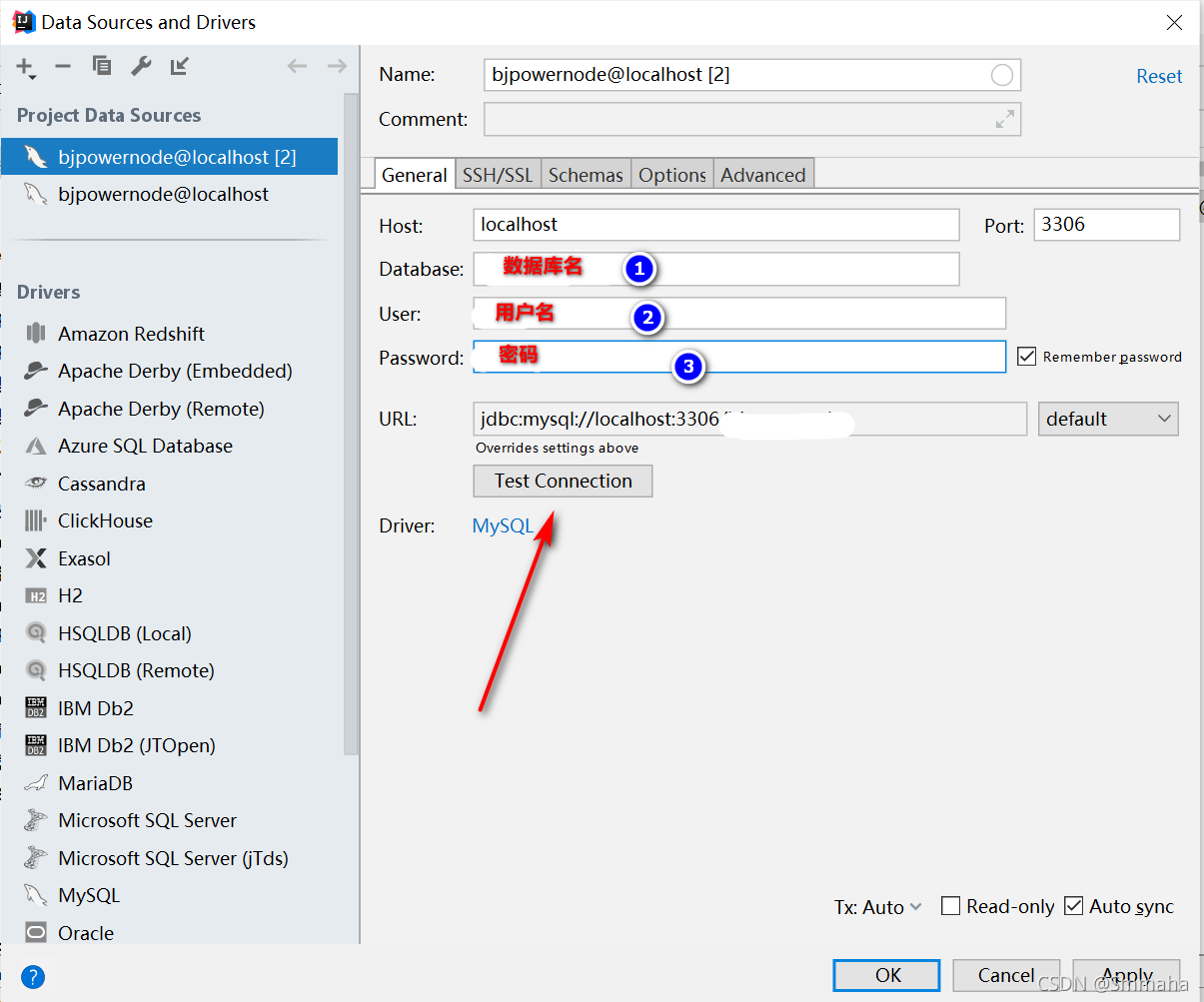This screenshot has width=1204, height=1002.
Task: Click the make global import icon
Action: (x=180, y=66)
